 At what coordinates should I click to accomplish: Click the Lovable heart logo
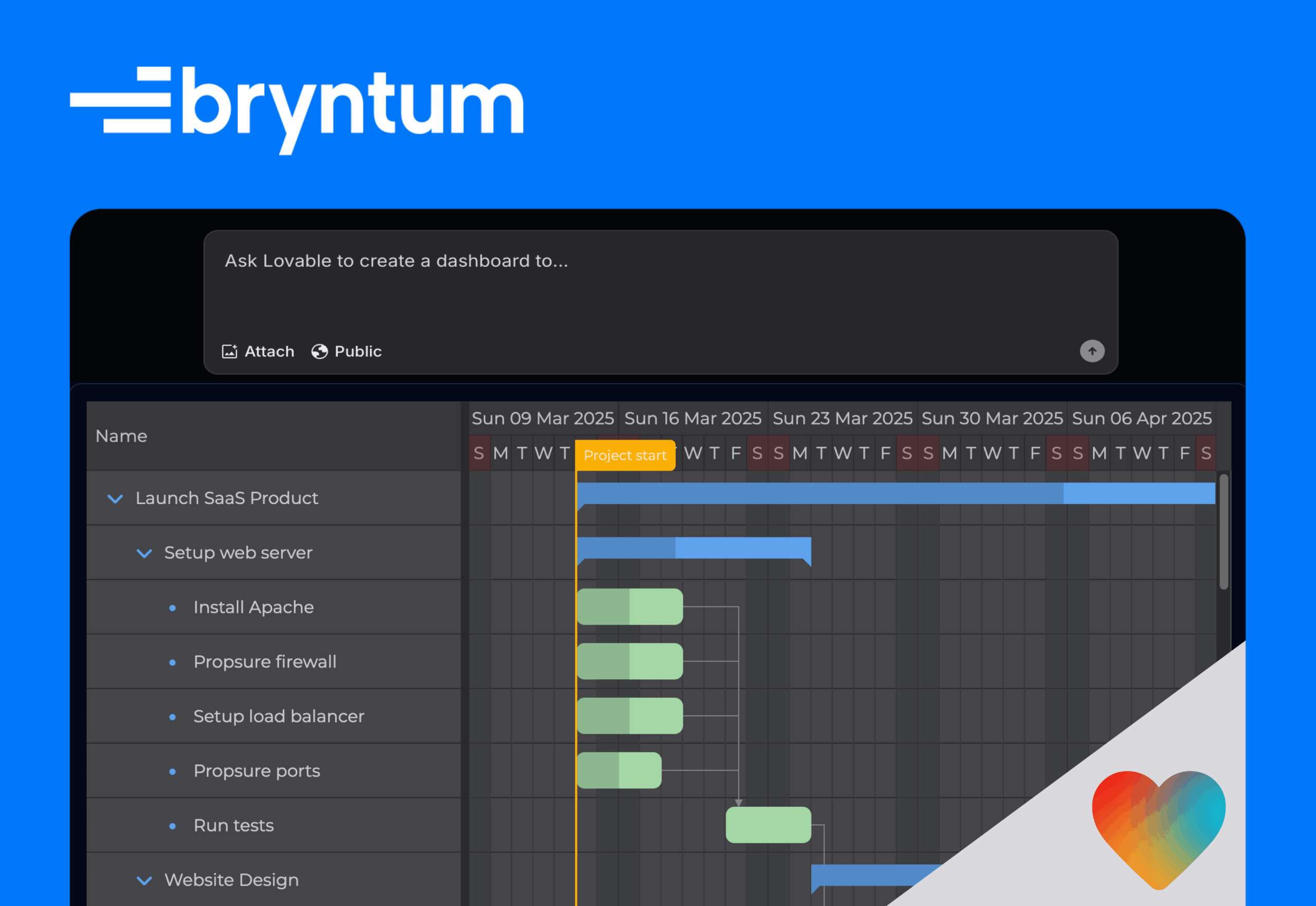tap(1158, 824)
